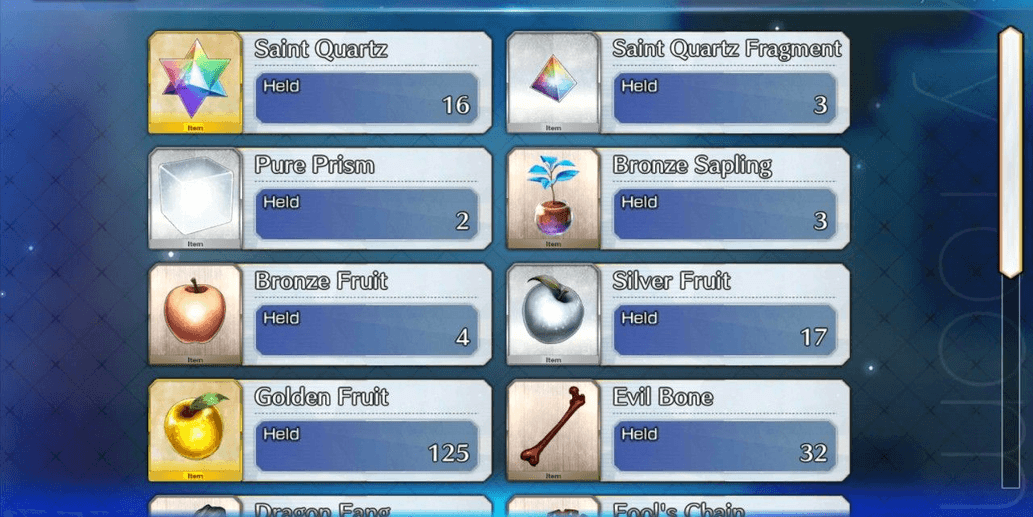
Task: Tap the Bronze Fruit held count bar
Action: pos(367,329)
